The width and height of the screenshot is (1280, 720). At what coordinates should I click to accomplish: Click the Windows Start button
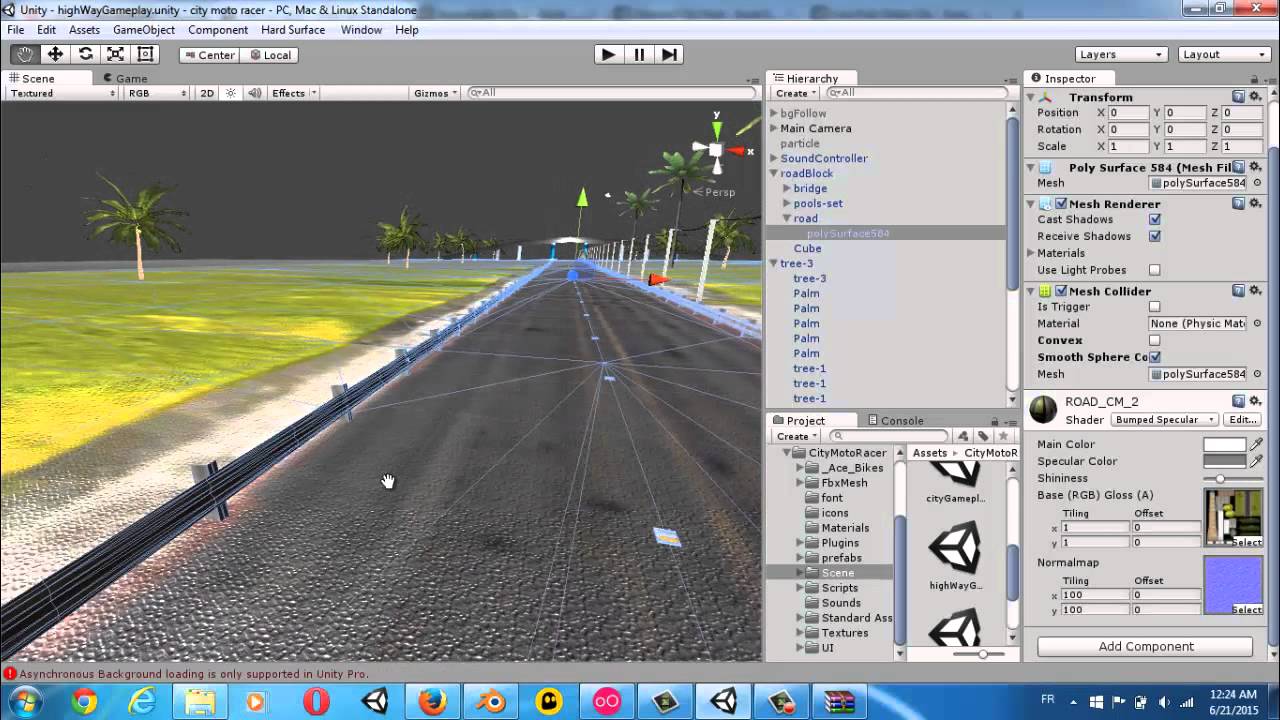[24, 702]
